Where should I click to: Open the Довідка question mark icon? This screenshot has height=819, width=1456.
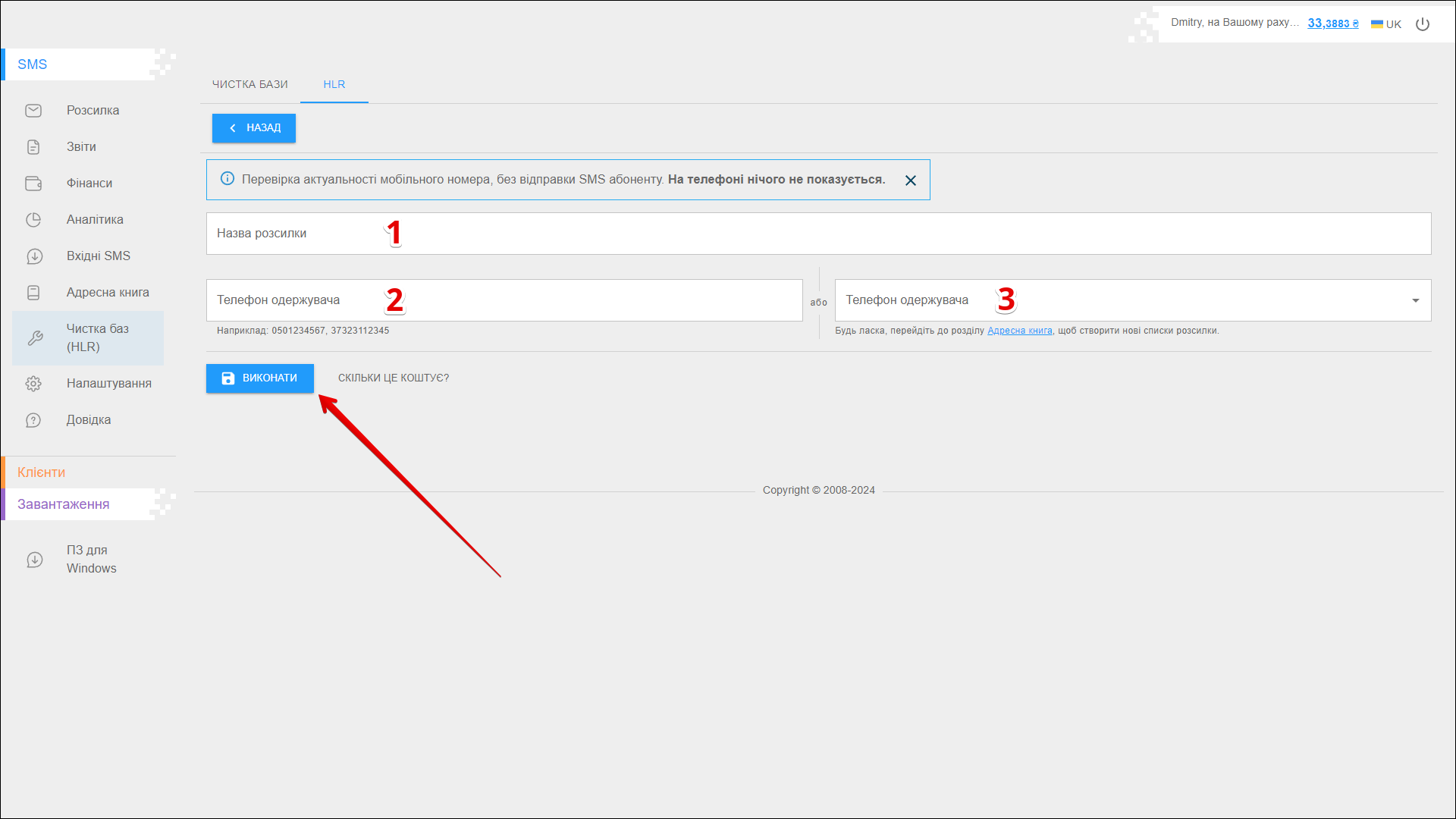pos(33,420)
